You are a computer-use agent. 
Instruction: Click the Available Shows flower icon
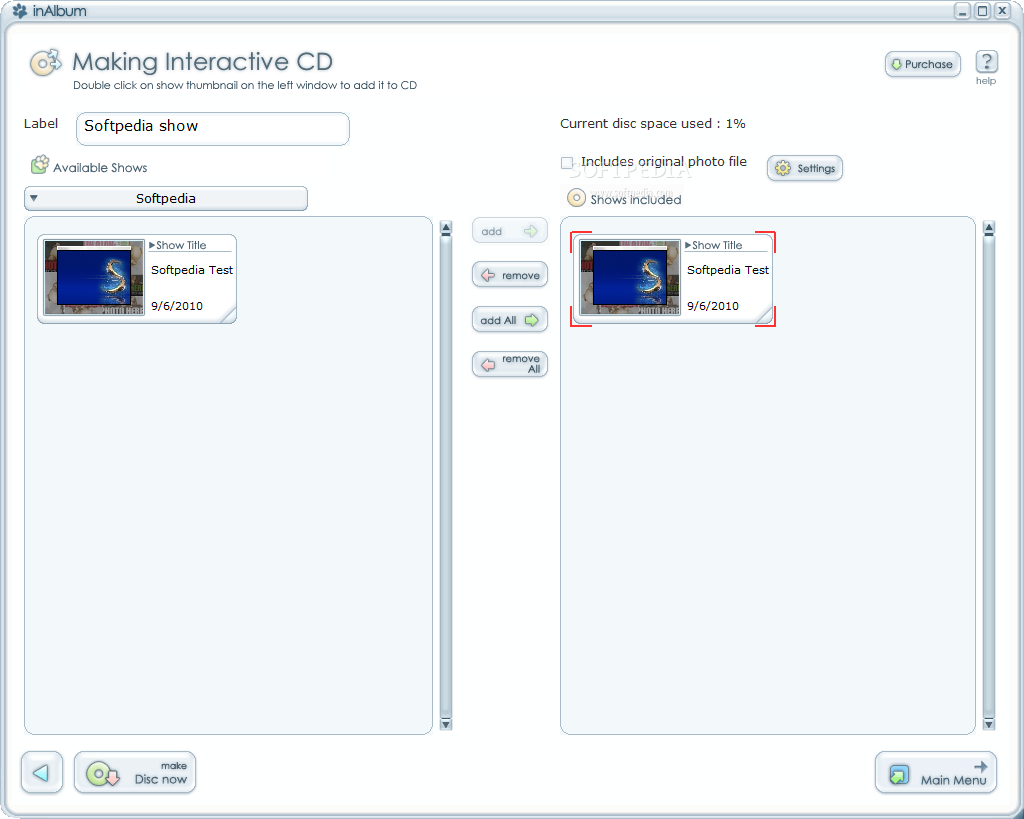40,165
